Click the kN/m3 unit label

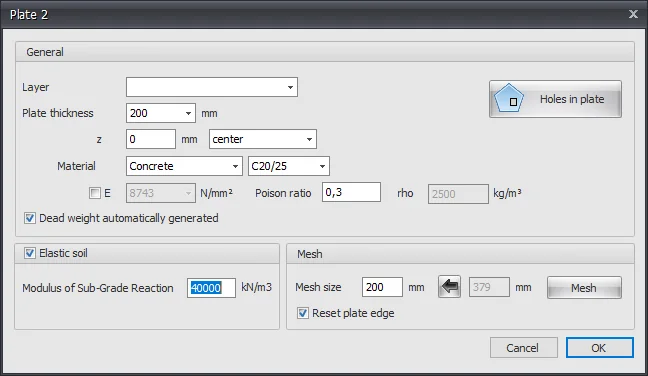(x=257, y=287)
